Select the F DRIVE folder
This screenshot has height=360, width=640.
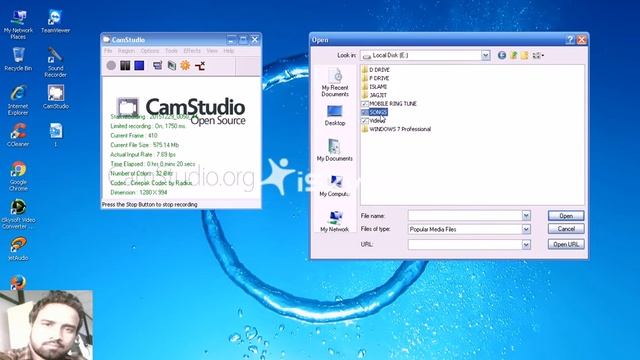click(376, 78)
